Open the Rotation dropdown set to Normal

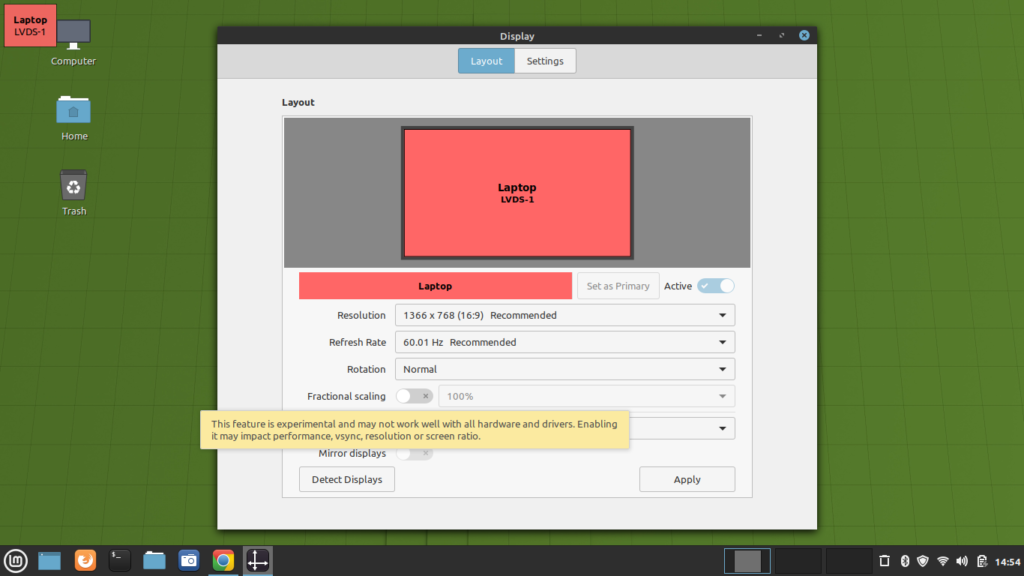tap(565, 369)
